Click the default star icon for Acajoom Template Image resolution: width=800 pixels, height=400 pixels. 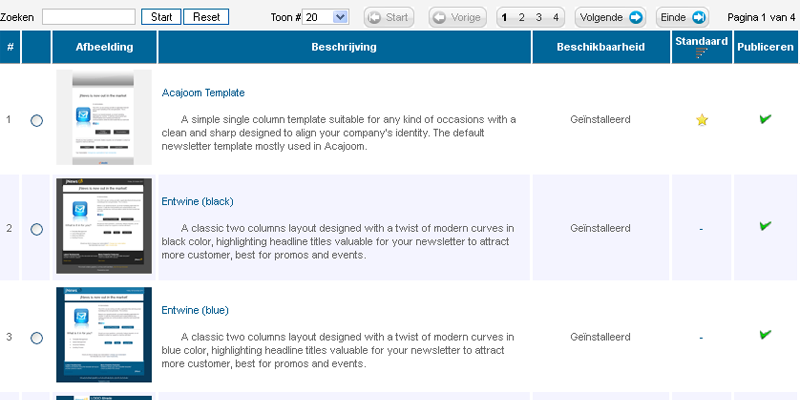point(702,120)
